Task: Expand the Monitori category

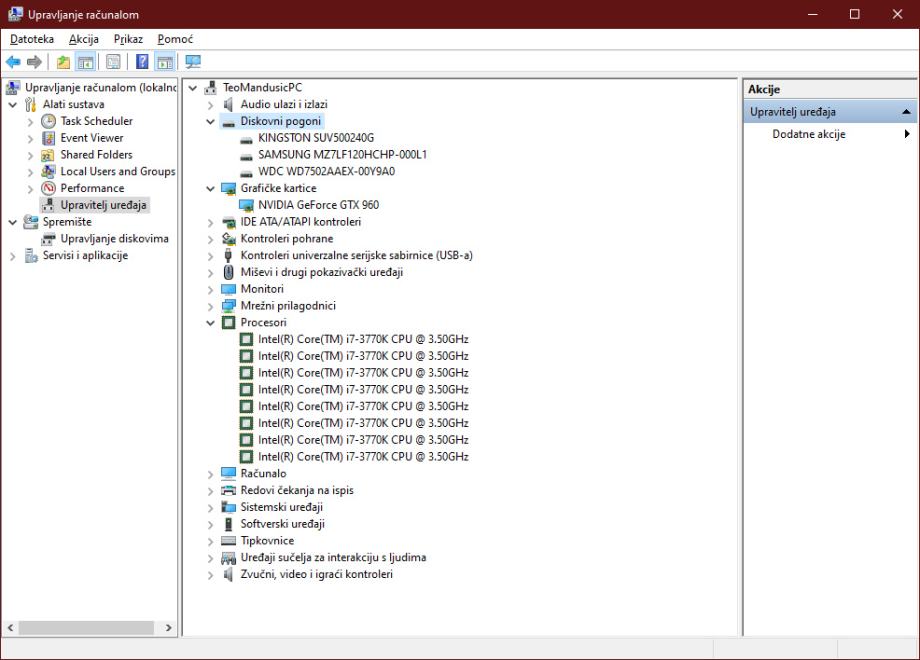Action: coord(211,290)
